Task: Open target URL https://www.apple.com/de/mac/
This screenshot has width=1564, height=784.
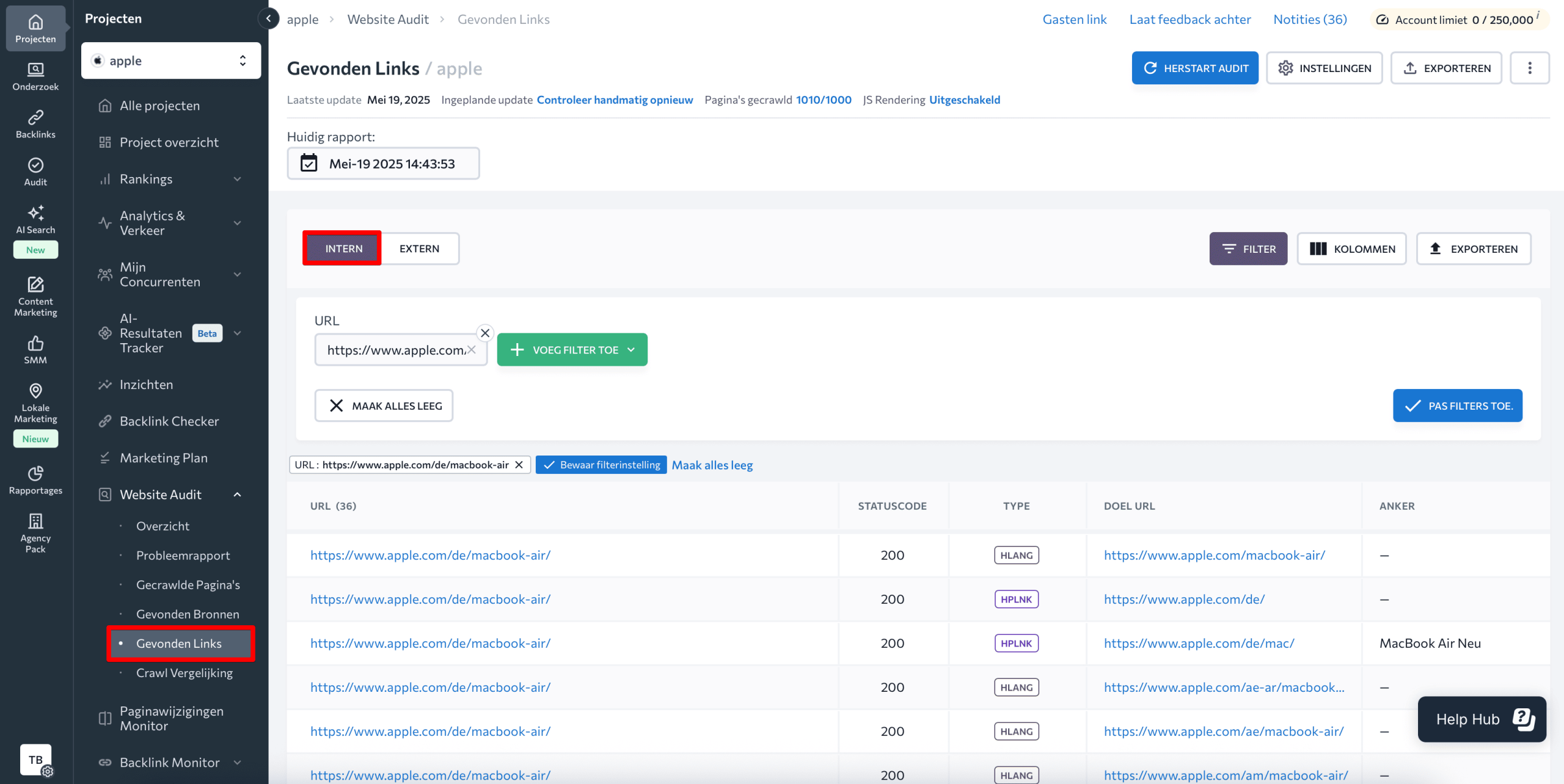Action: (1199, 643)
